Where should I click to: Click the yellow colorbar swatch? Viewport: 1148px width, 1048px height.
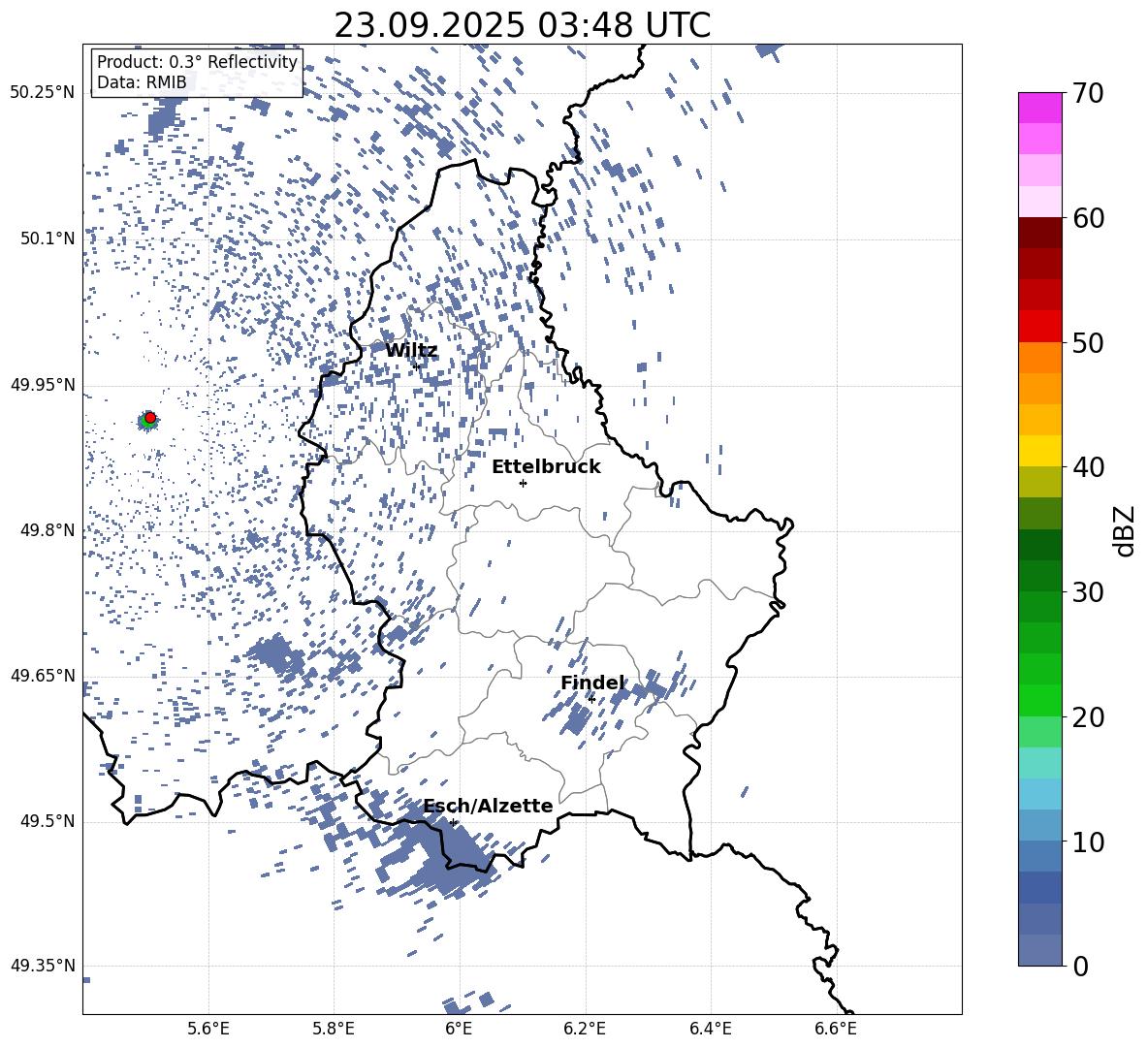[1040, 451]
